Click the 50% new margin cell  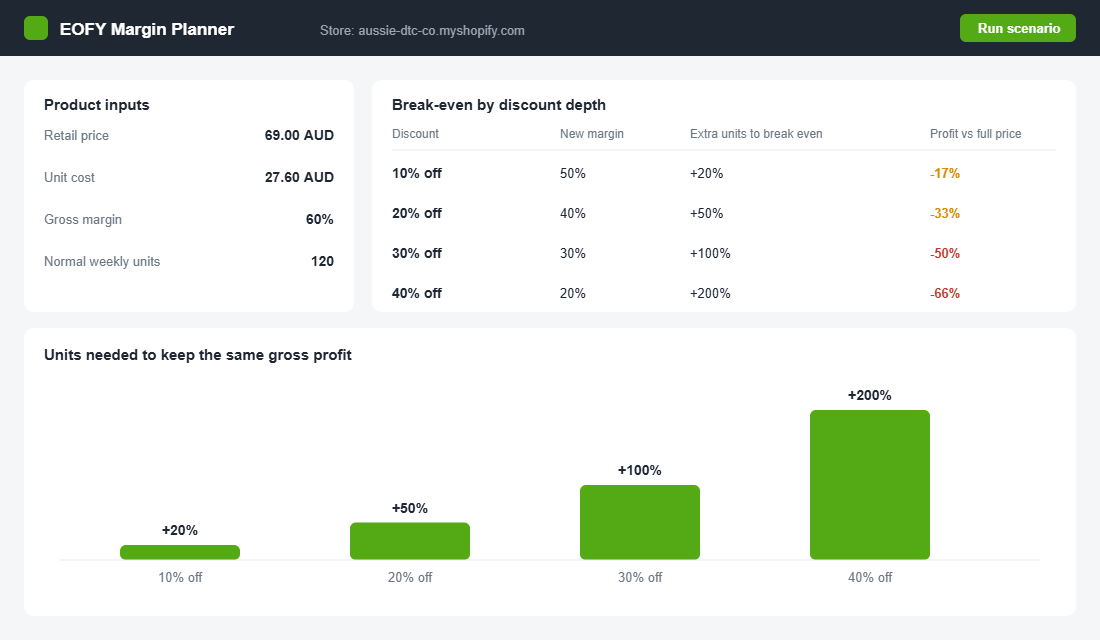tap(572, 173)
